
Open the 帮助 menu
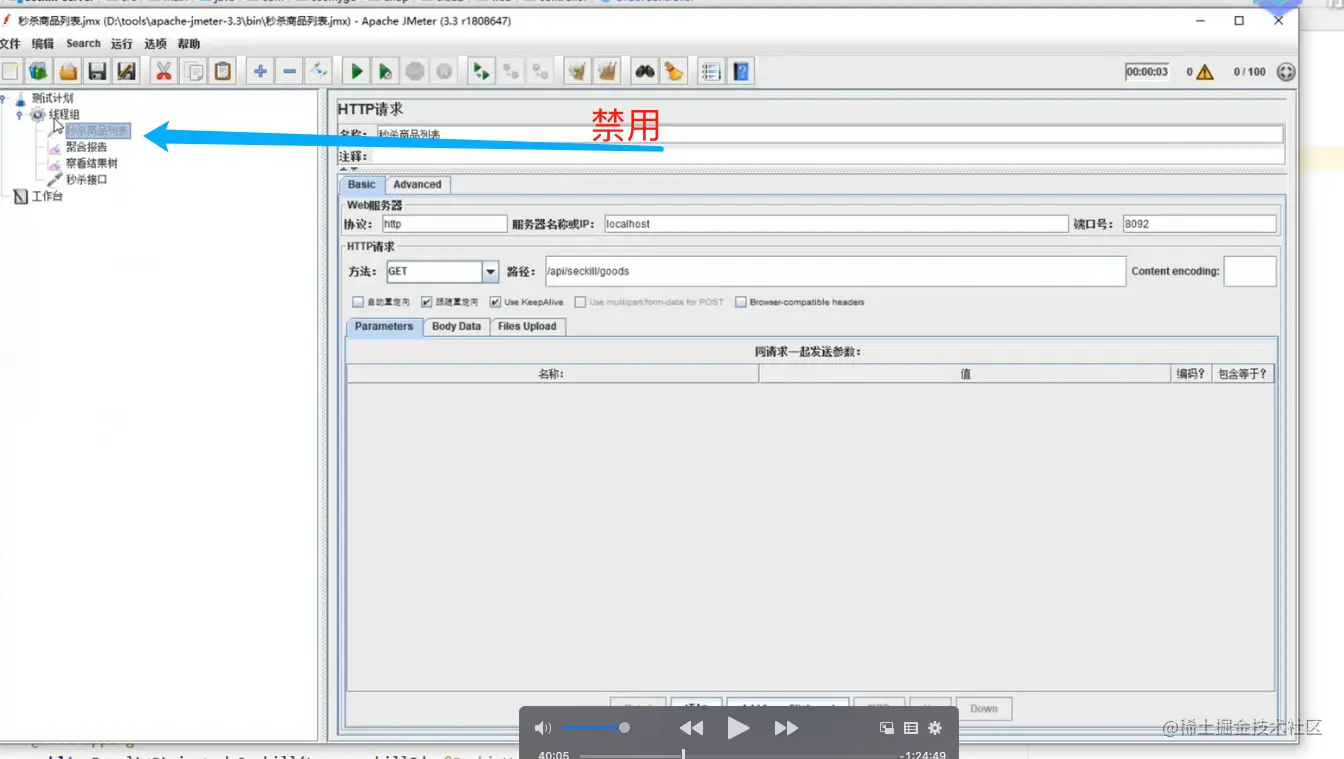(188, 44)
